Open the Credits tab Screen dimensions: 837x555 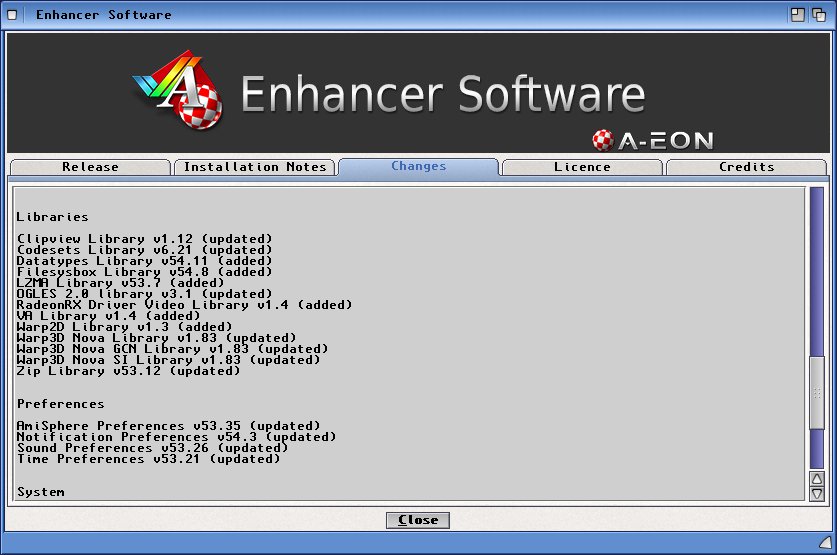(746, 167)
